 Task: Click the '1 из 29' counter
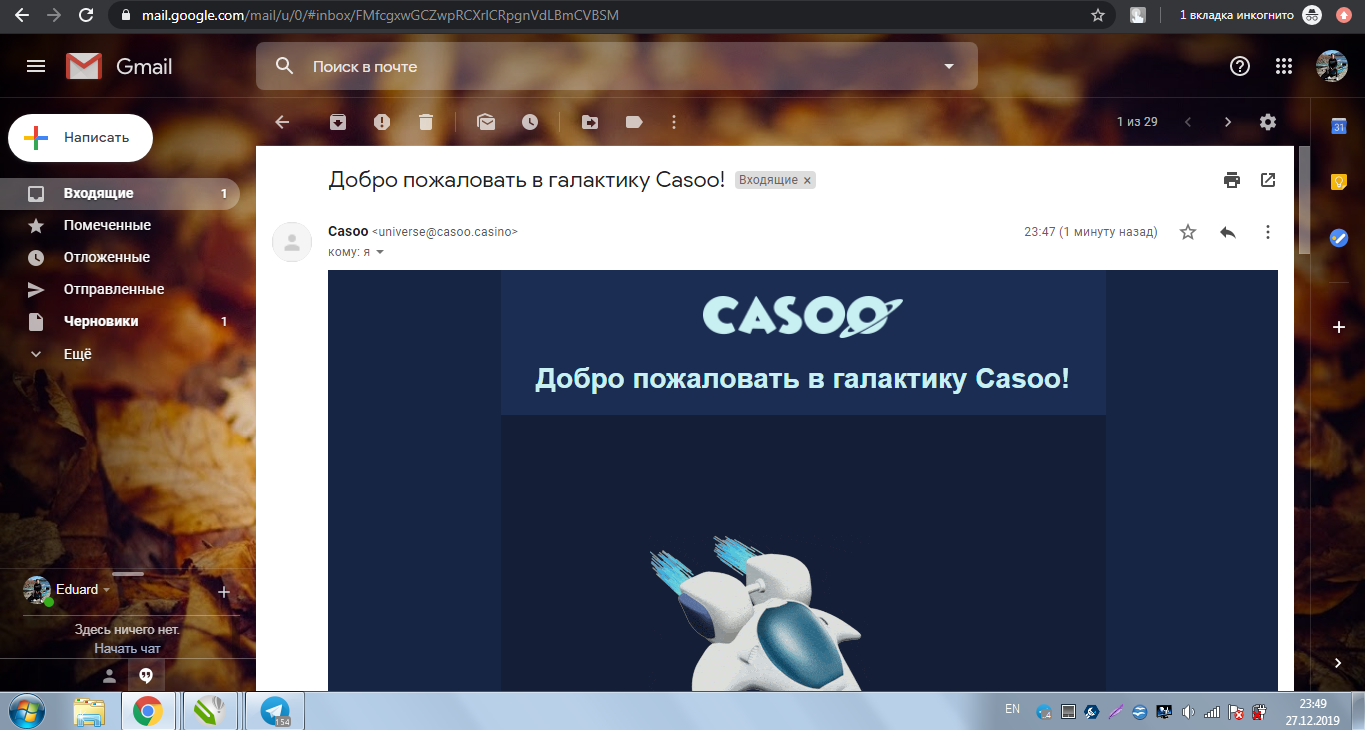(x=1137, y=122)
